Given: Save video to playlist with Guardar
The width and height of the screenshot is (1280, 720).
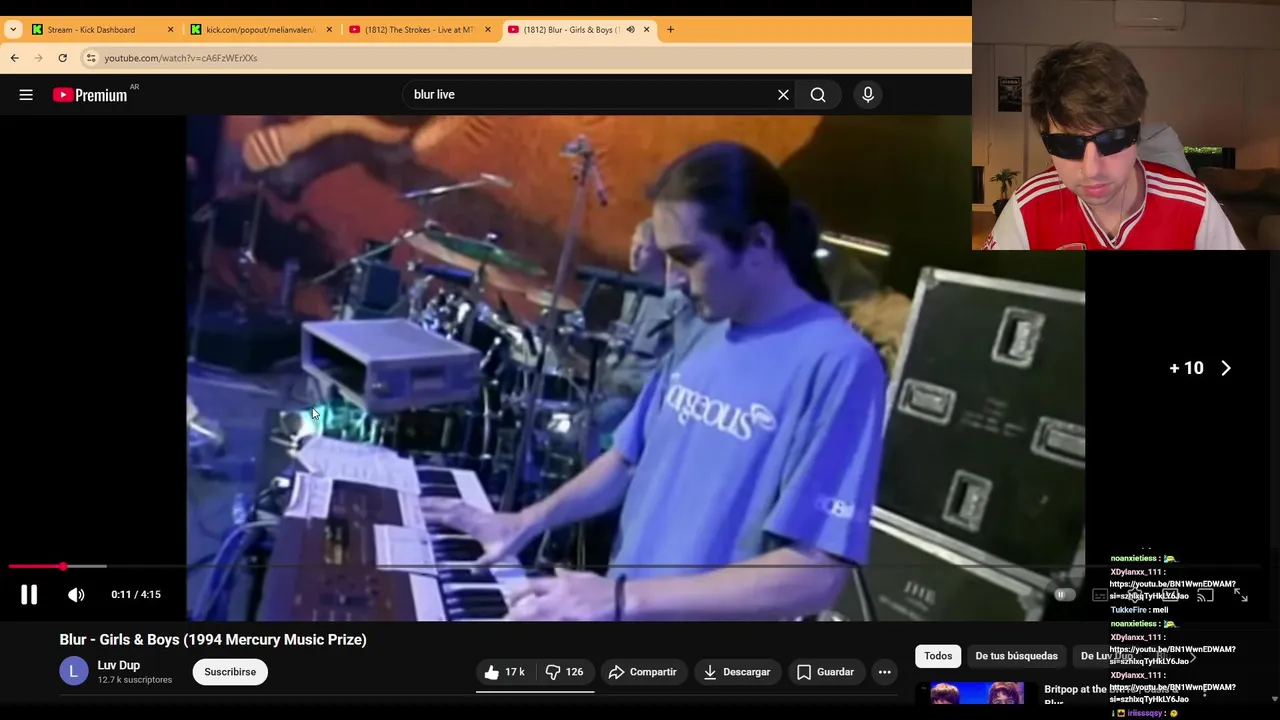Looking at the screenshot, I should 825,672.
